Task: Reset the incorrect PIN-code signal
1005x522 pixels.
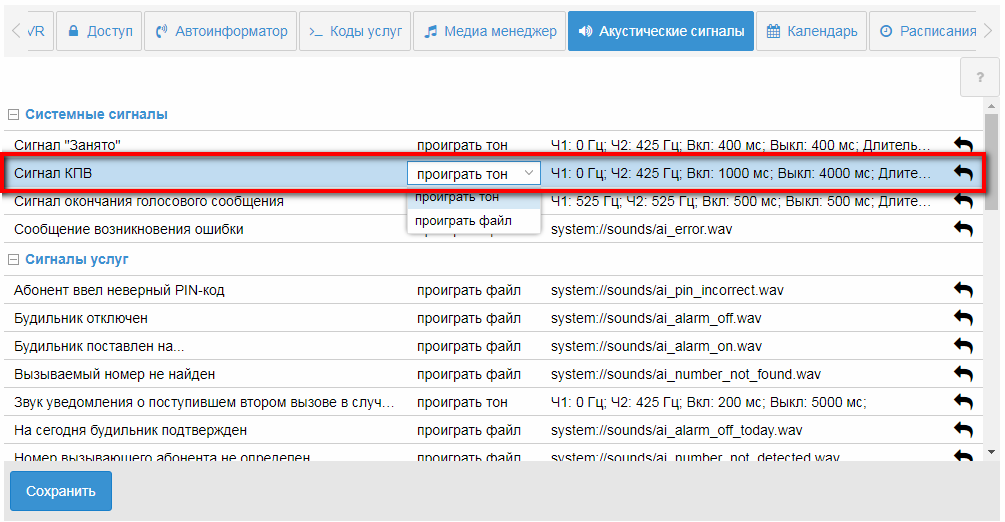Action: coord(963,290)
